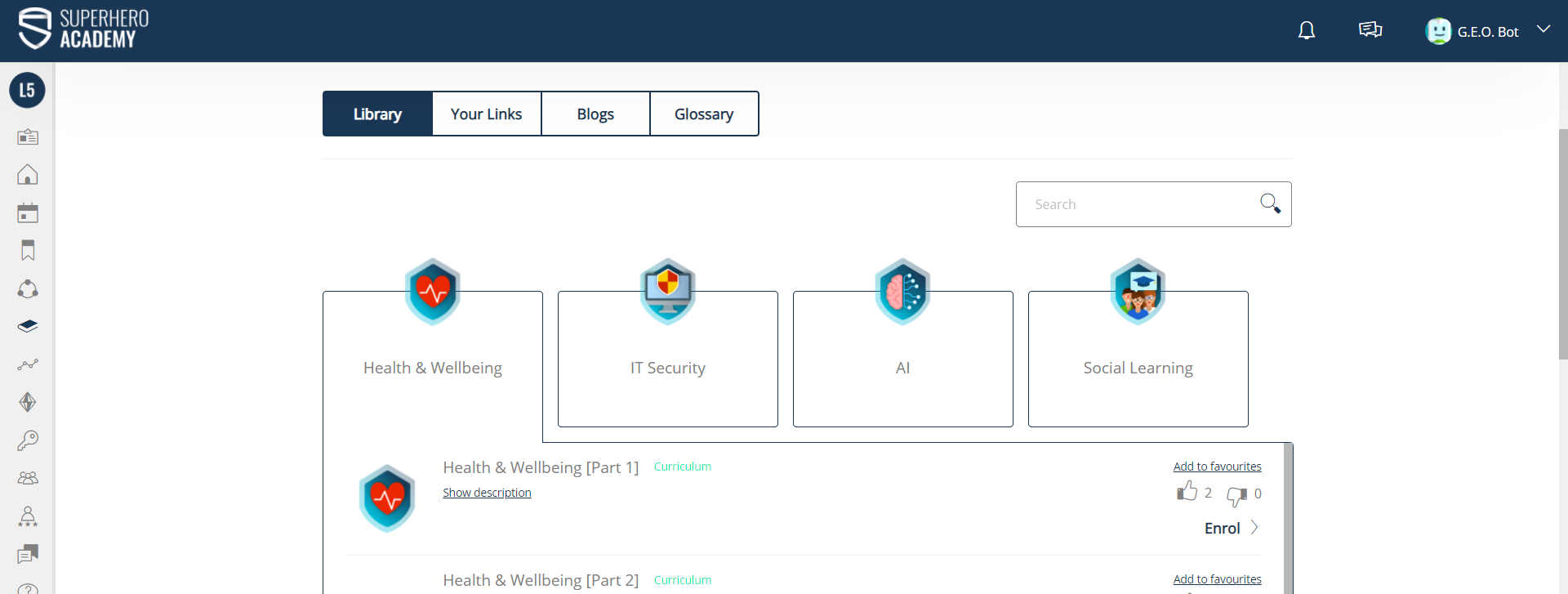Open the chat messages icon in header

point(1370,31)
